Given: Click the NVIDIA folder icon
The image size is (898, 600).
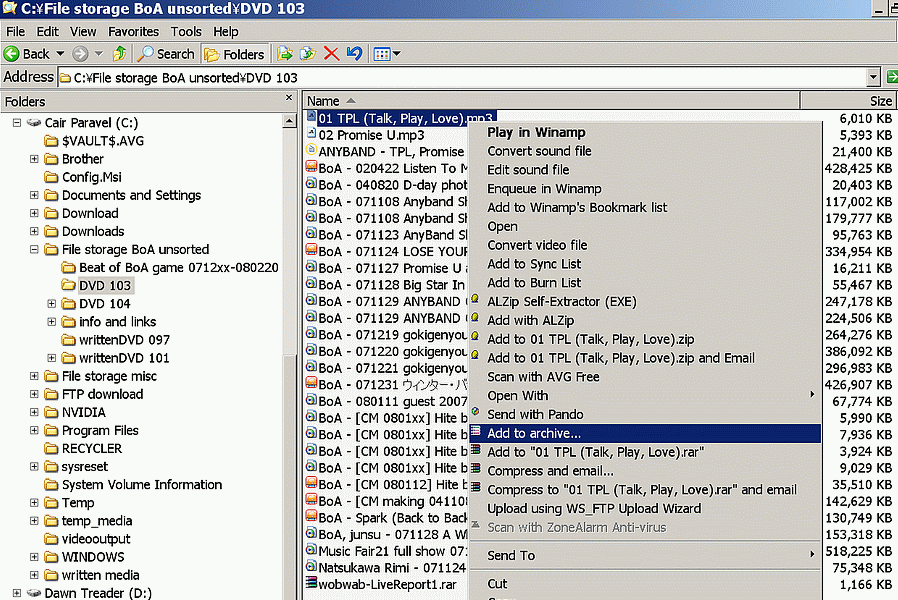Looking at the screenshot, I should pyautogui.click(x=52, y=412).
